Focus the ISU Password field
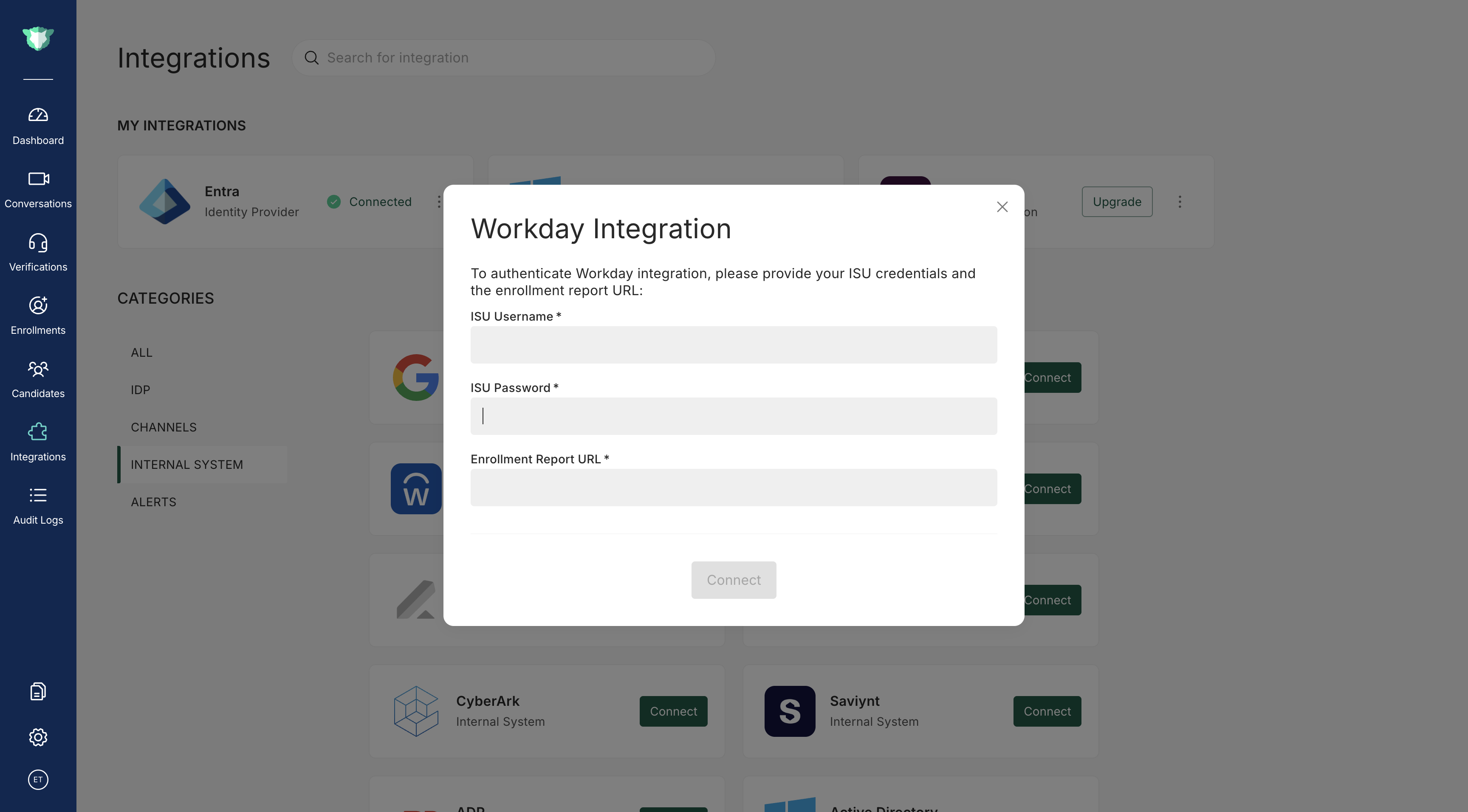Image resolution: width=1468 pixels, height=812 pixels. point(734,416)
